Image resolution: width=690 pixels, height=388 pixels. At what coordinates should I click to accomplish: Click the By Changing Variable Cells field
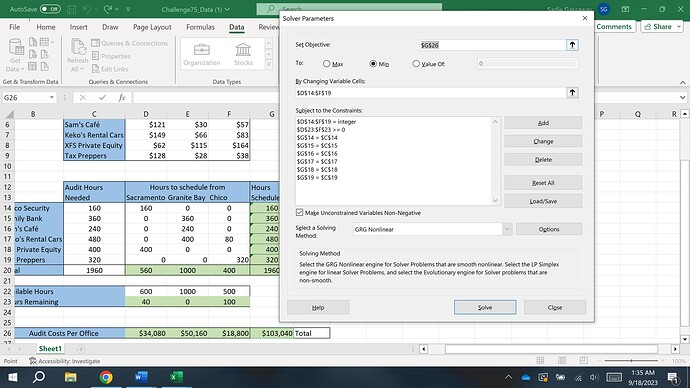(x=430, y=93)
